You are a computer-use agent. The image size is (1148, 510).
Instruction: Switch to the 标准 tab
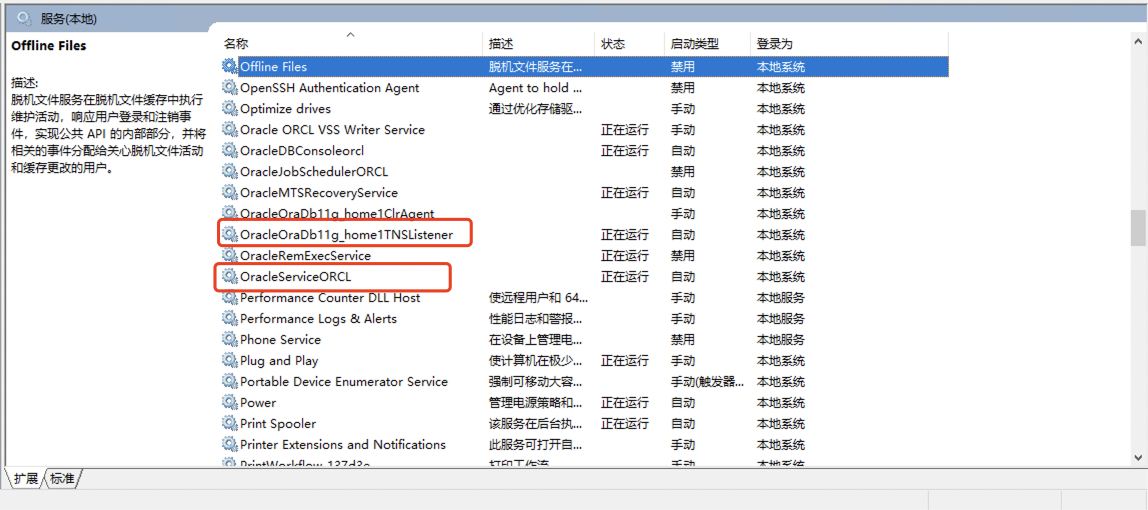coord(63,479)
